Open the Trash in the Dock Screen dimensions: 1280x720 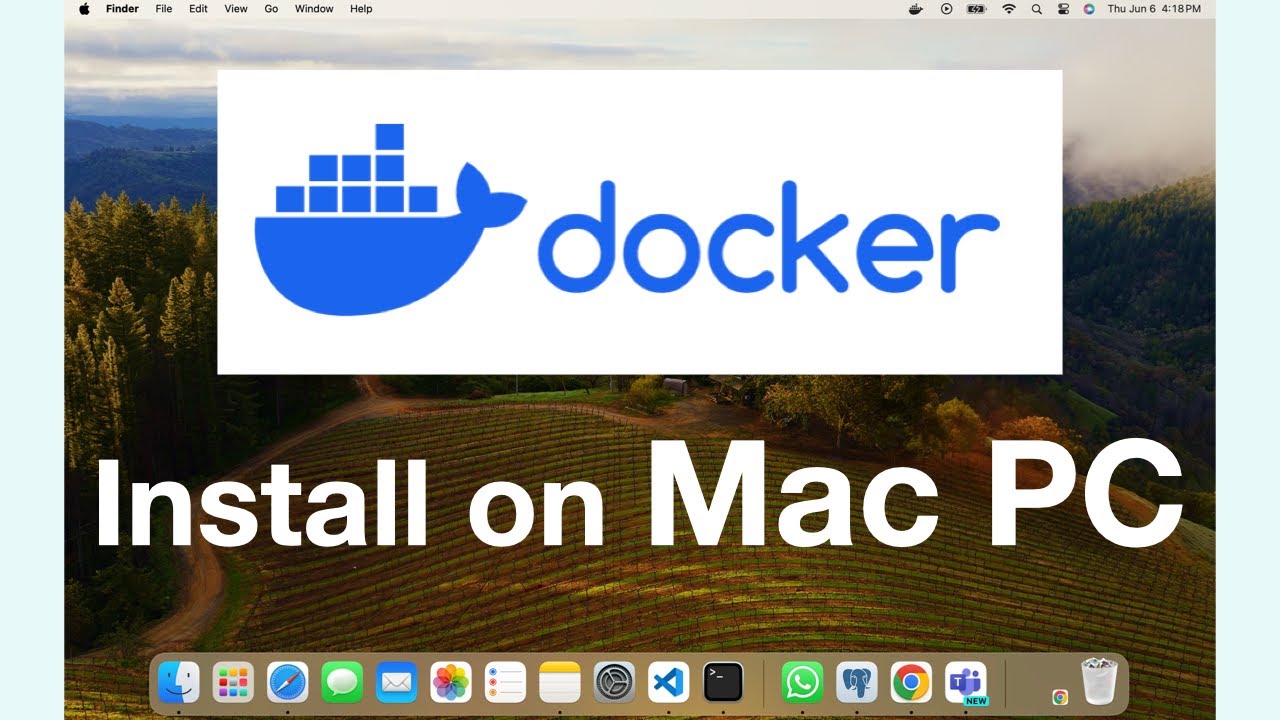[1099, 682]
